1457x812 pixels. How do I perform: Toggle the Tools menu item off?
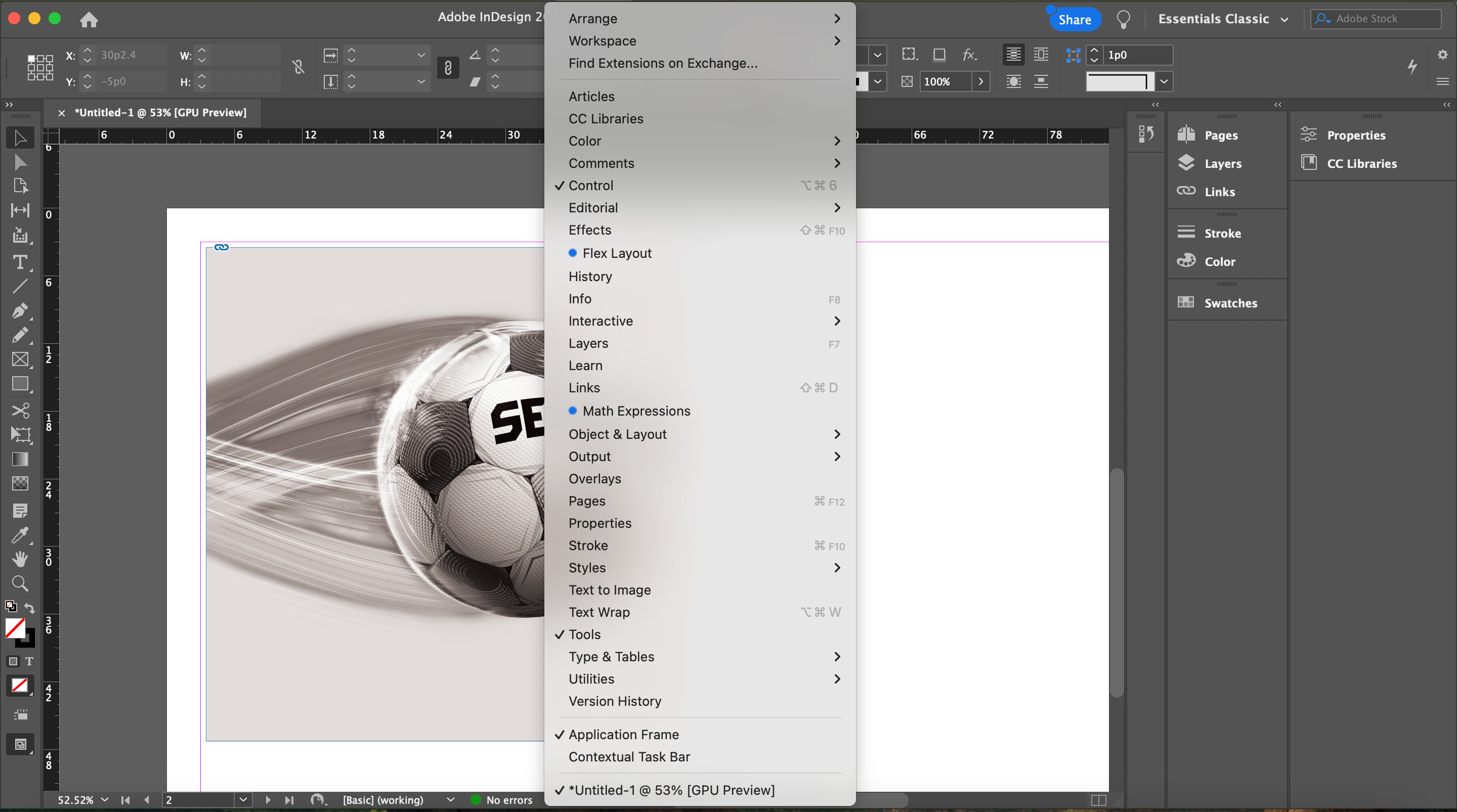click(x=584, y=635)
